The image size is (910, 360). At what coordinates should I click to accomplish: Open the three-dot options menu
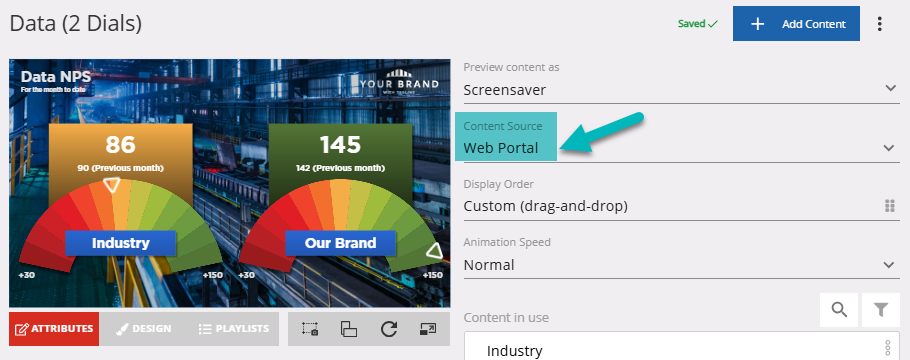[880, 24]
